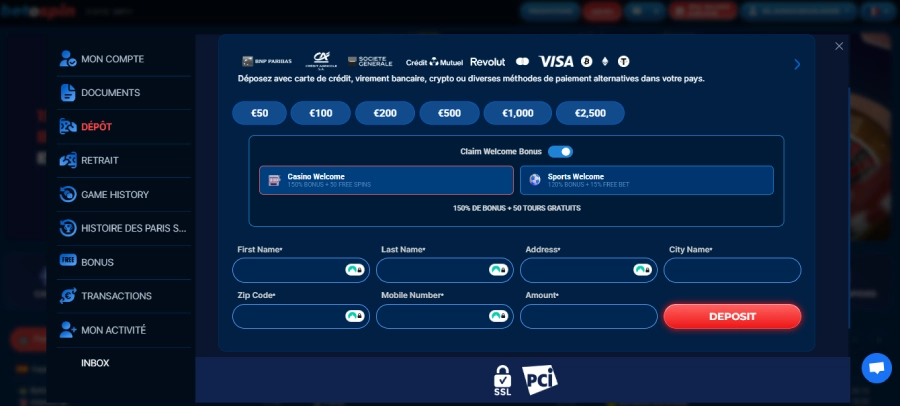900x406 pixels.
Task: Toggle the Claim Welcome Bonus switch
Action: click(x=560, y=152)
